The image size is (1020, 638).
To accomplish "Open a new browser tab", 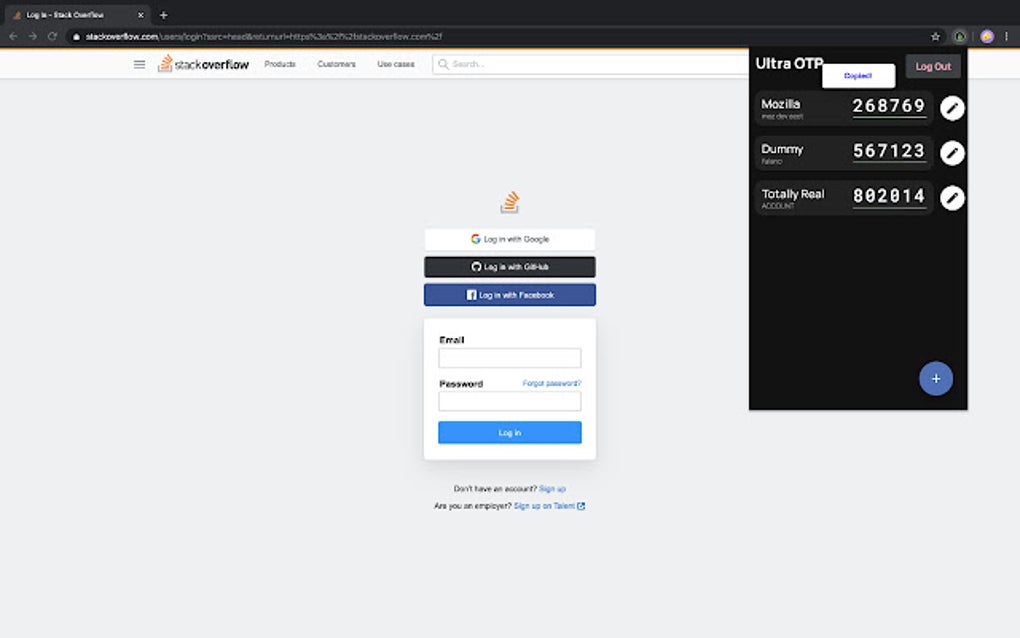I will point(163,14).
